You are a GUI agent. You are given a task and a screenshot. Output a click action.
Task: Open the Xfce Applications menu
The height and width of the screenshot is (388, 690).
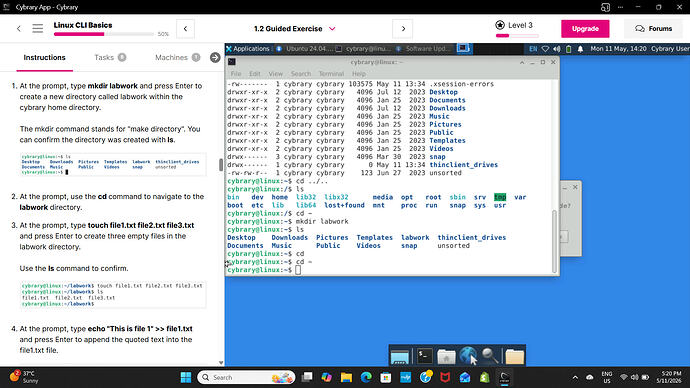(247, 49)
